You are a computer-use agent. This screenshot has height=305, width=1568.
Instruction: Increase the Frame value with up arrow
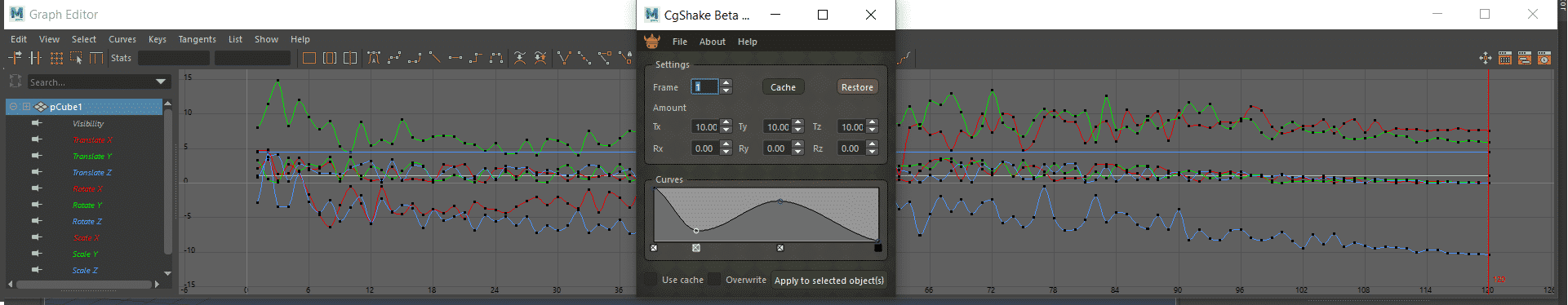[726, 83]
